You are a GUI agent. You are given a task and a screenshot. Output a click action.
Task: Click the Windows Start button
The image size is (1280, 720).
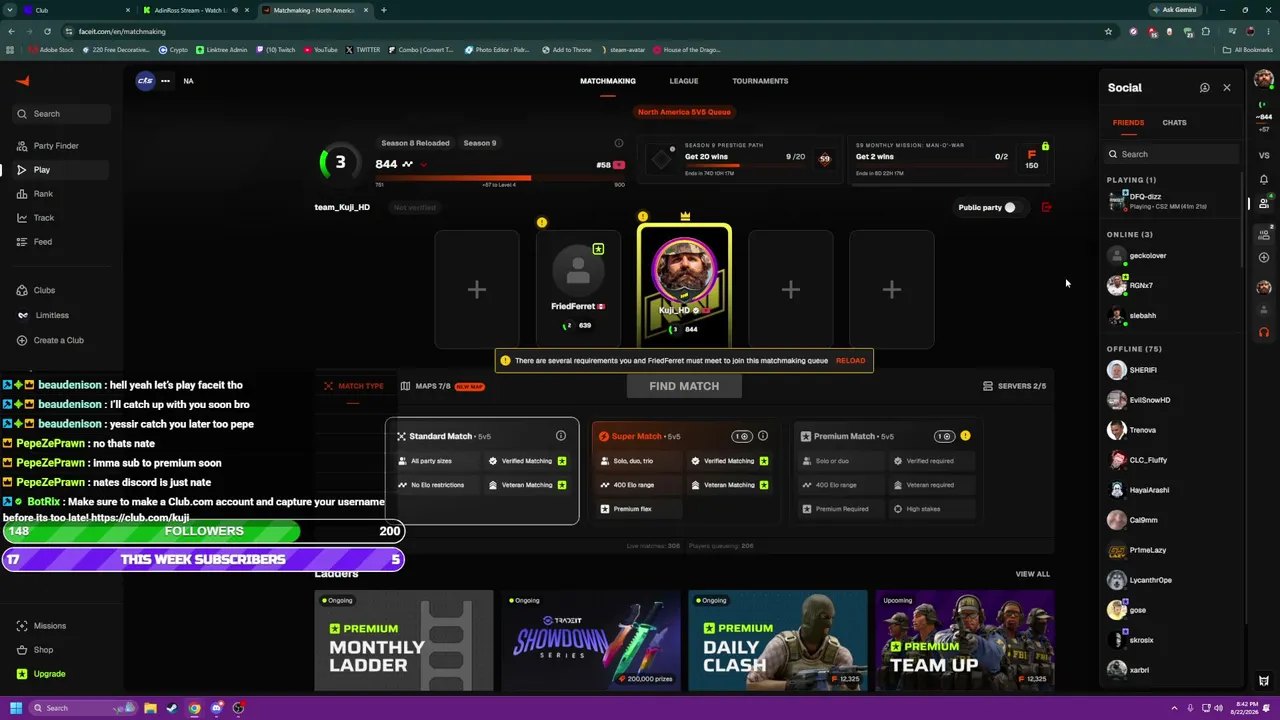16,708
